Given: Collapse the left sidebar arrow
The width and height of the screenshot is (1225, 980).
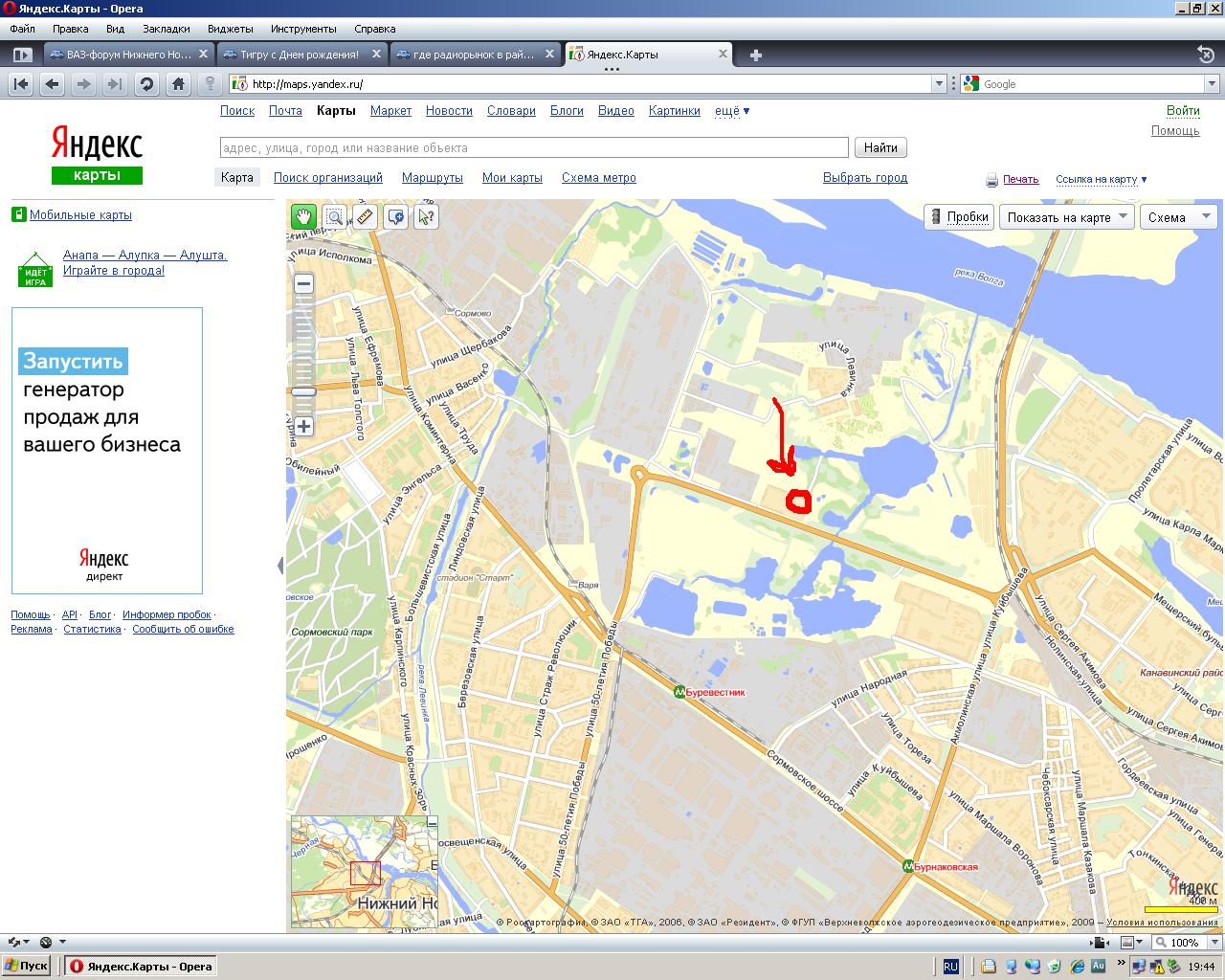Looking at the screenshot, I should click(280, 566).
